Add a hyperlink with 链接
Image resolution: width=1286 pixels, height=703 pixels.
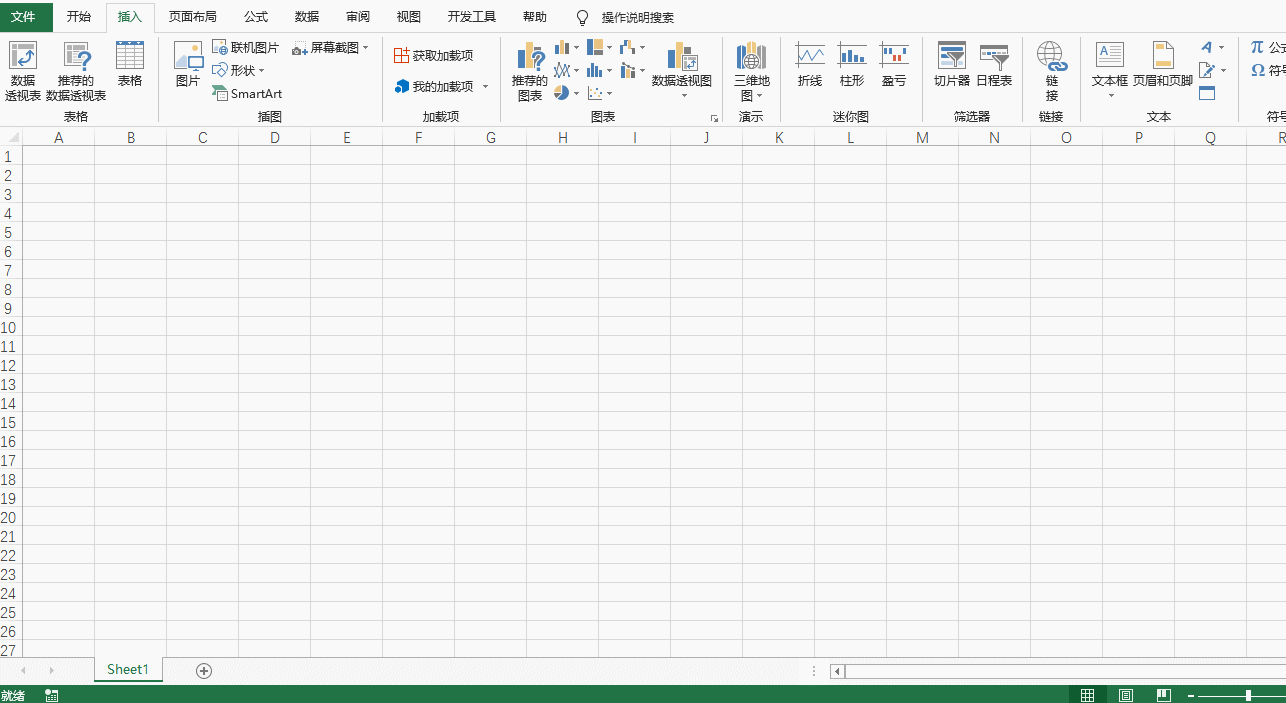pyautogui.click(x=1050, y=68)
